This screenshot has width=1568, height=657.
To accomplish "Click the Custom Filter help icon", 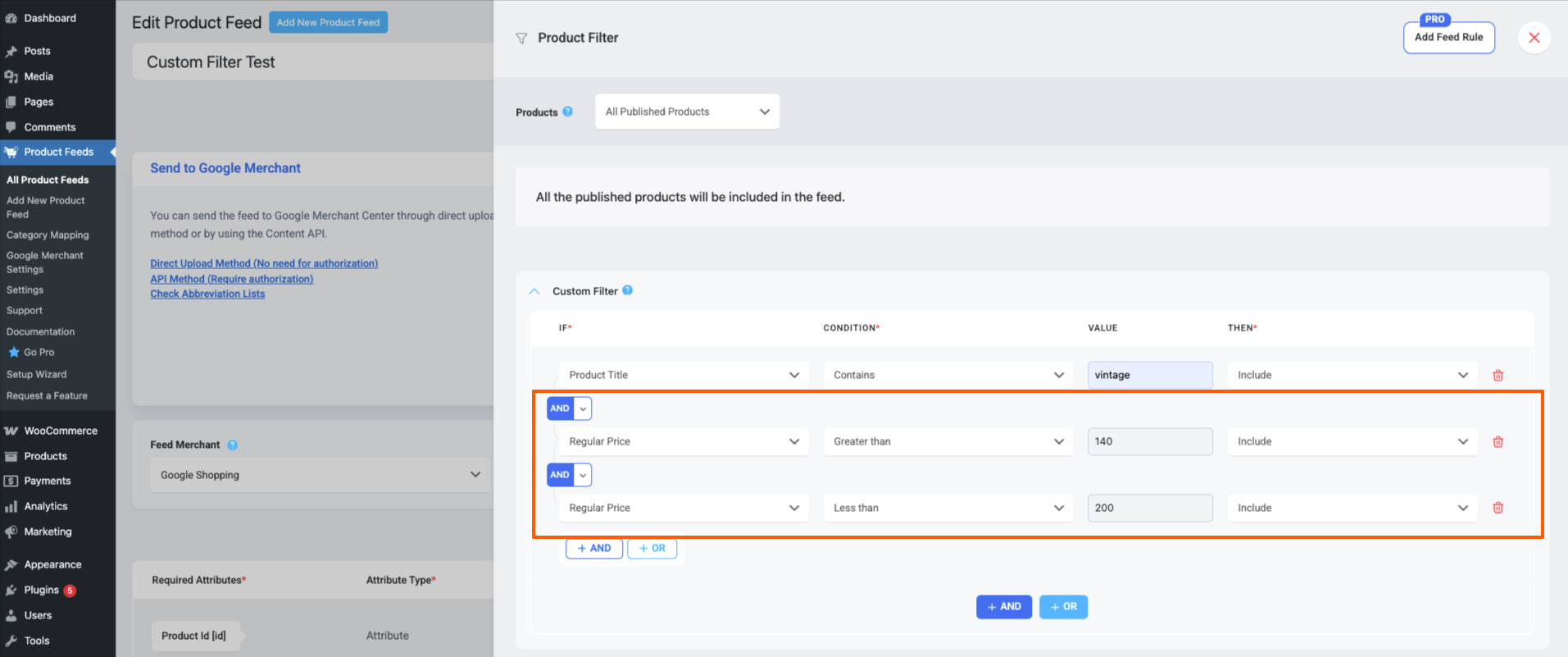I will click(627, 290).
